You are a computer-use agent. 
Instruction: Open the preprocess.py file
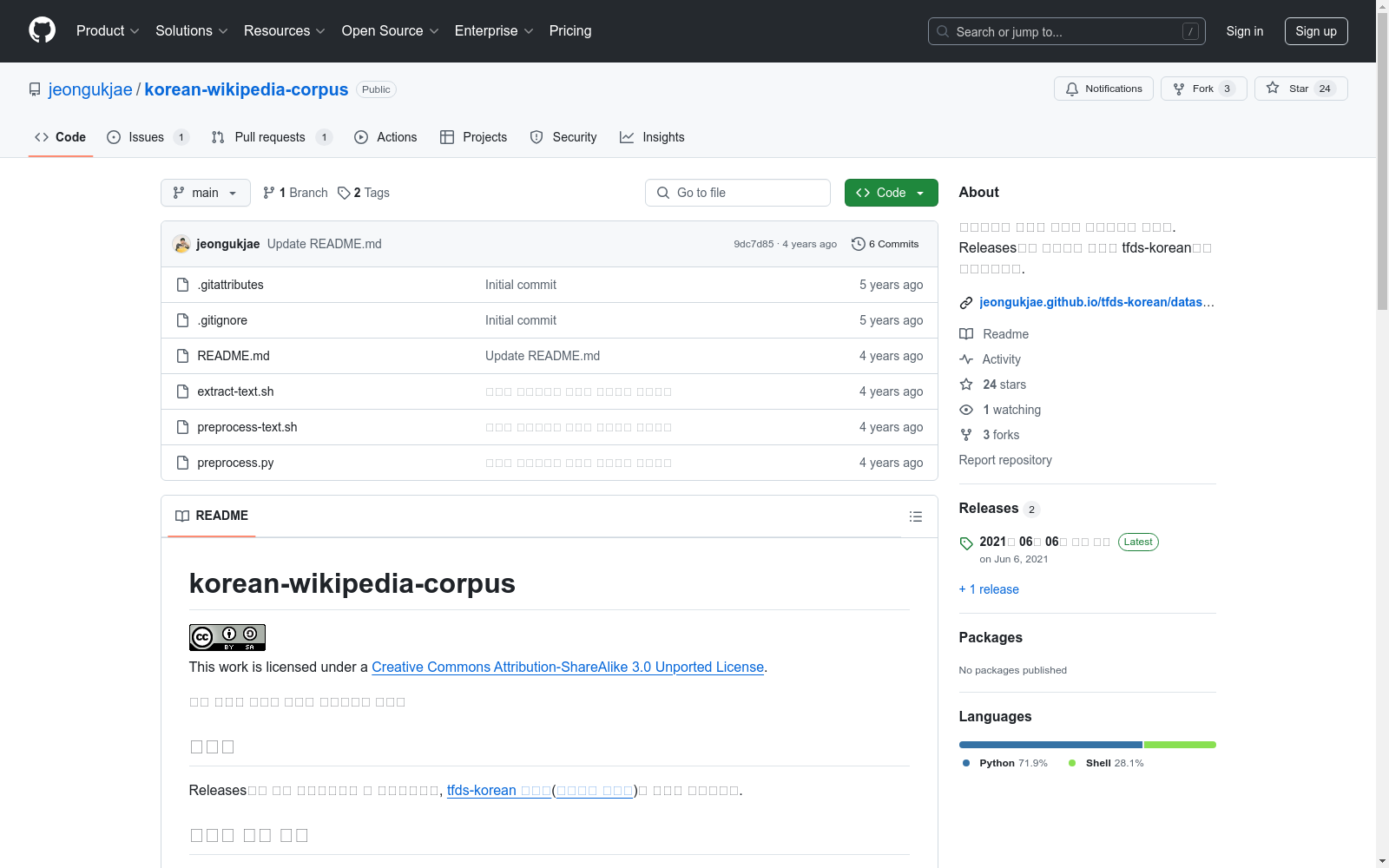(235, 463)
